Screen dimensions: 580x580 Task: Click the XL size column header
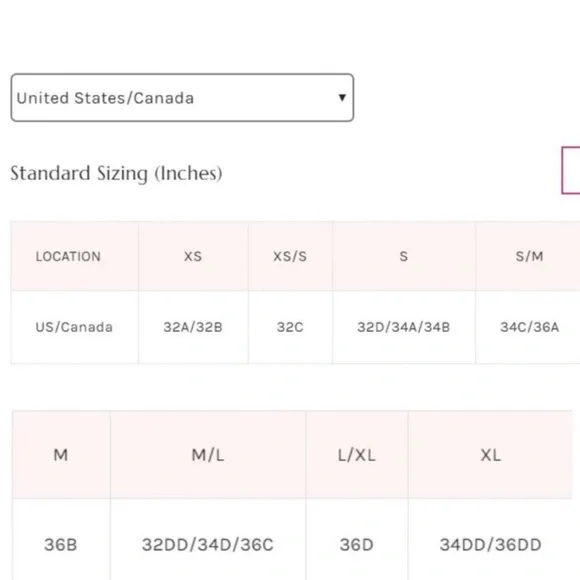(x=490, y=455)
